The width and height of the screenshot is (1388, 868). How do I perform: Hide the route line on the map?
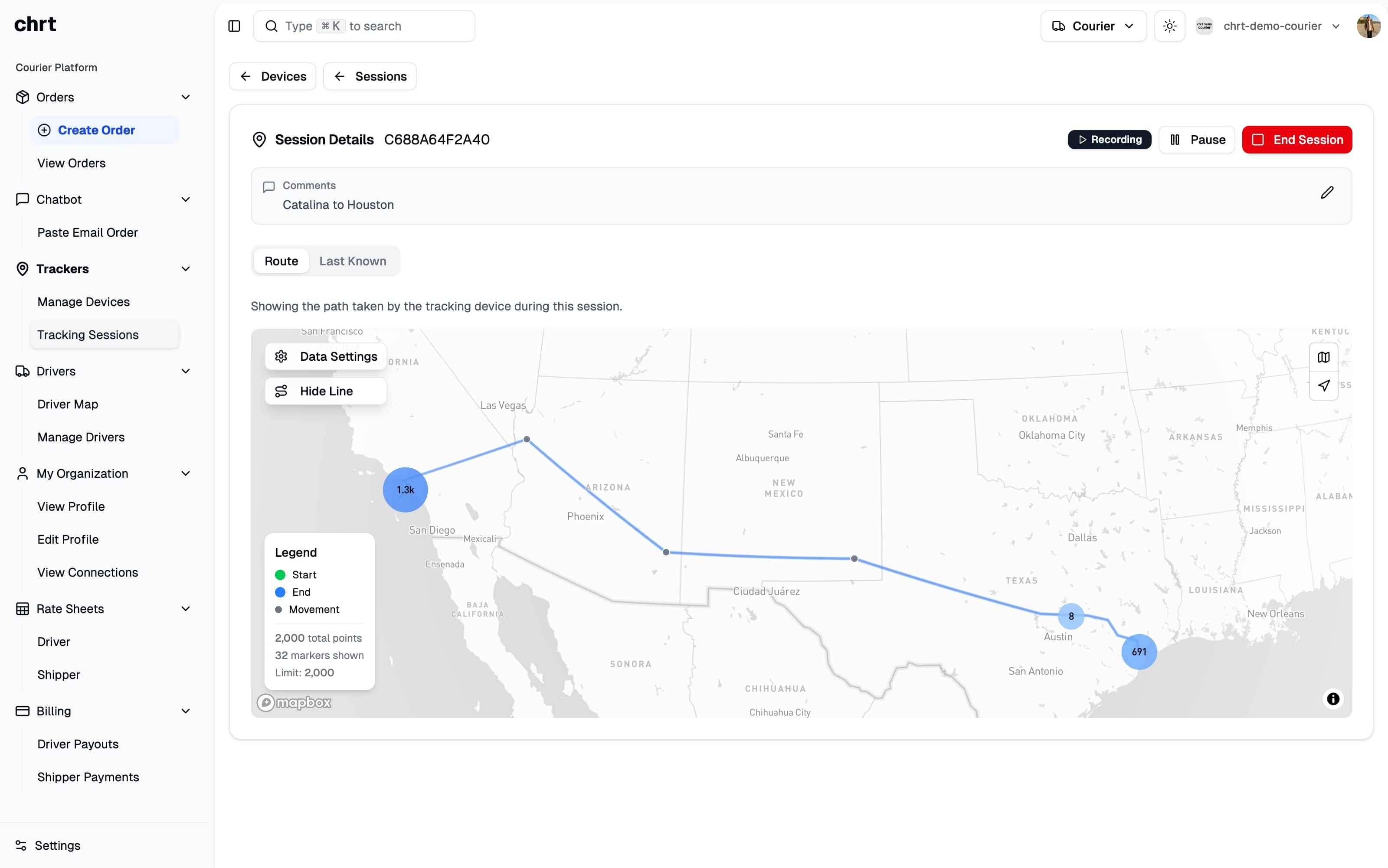325,391
